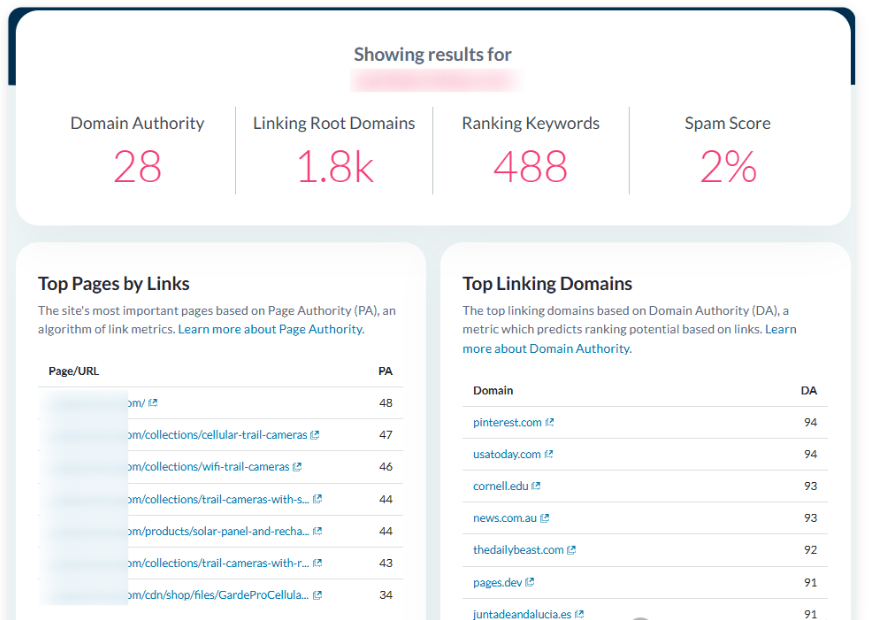Click the Domain Authority score 28
Image resolution: width=869 pixels, height=620 pixels.
137,167
